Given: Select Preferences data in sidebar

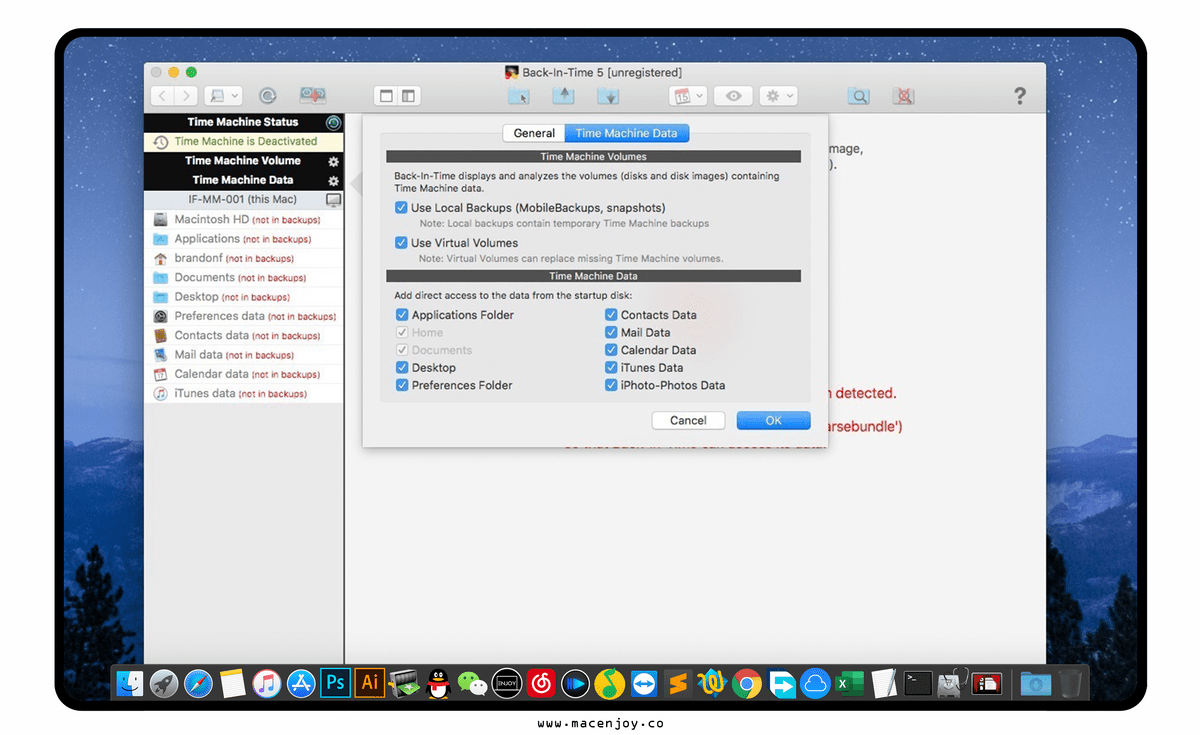Looking at the screenshot, I should tap(244, 316).
